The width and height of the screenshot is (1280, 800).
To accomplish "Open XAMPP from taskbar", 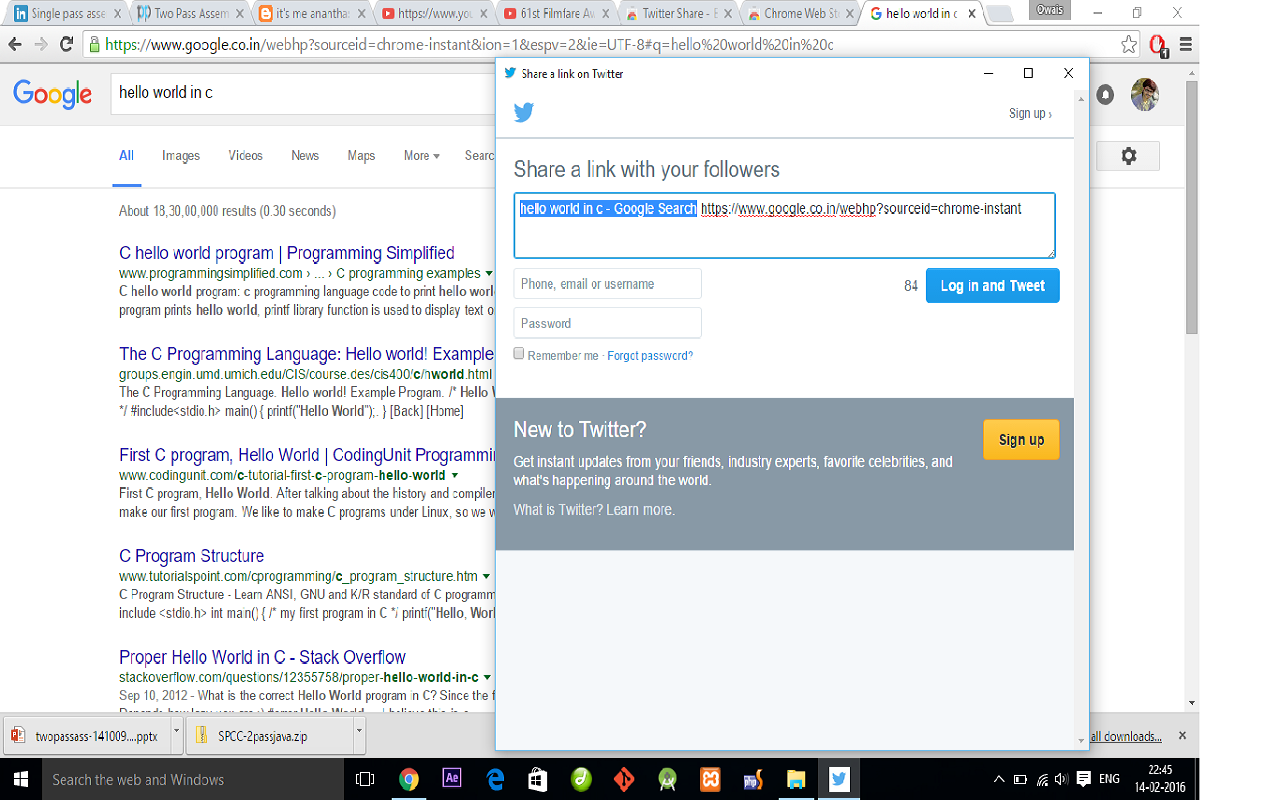I will 710,779.
